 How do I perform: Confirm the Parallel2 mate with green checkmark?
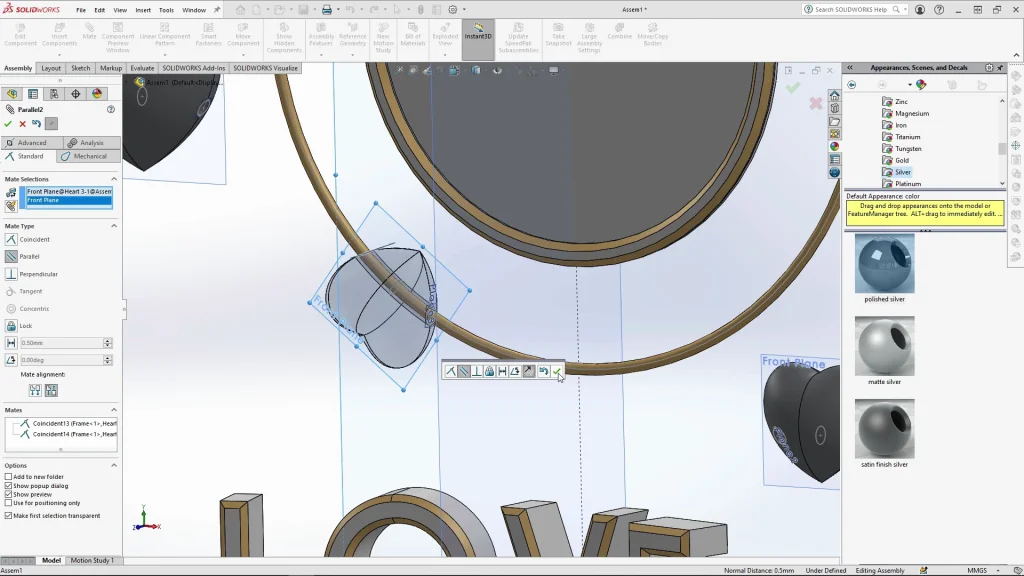[x=9, y=124]
